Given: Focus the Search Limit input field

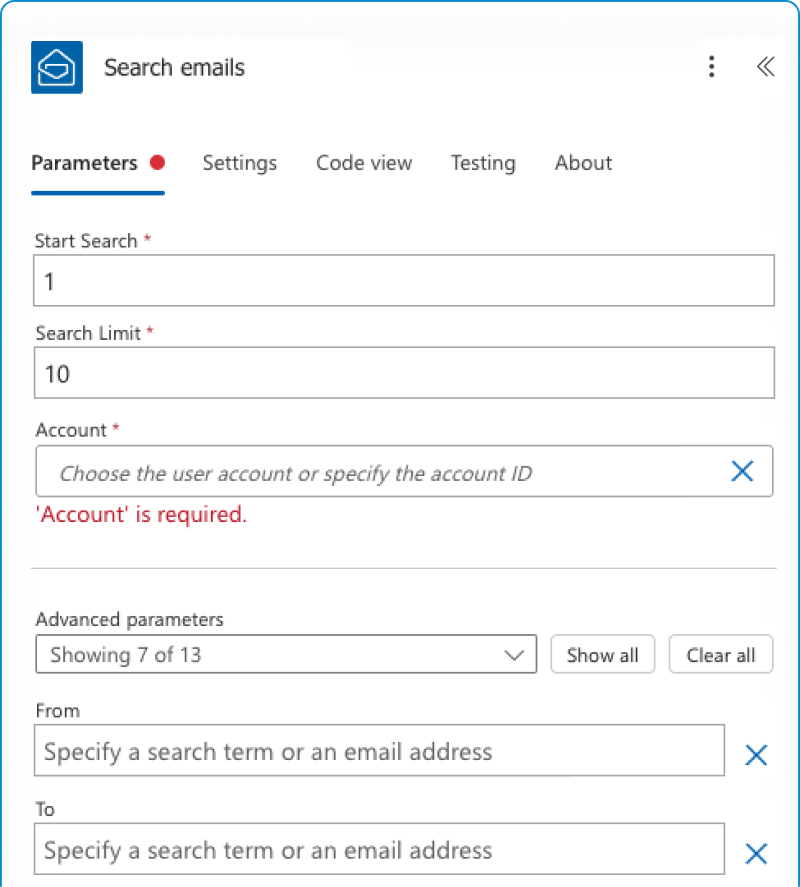Looking at the screenshot, I should [404, 373].
